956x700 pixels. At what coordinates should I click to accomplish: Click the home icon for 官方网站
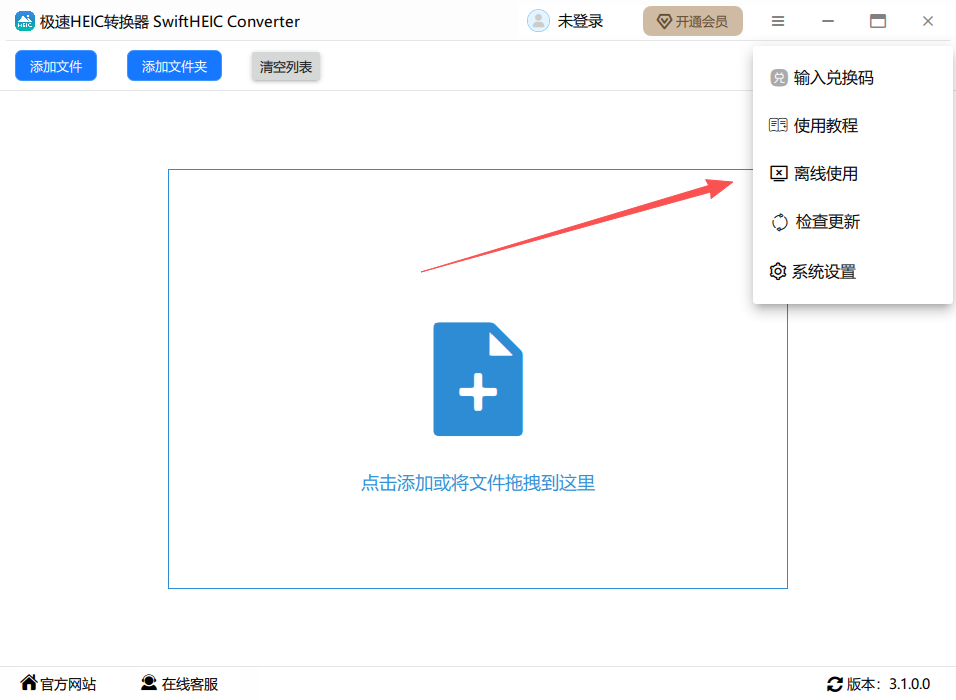29,683
